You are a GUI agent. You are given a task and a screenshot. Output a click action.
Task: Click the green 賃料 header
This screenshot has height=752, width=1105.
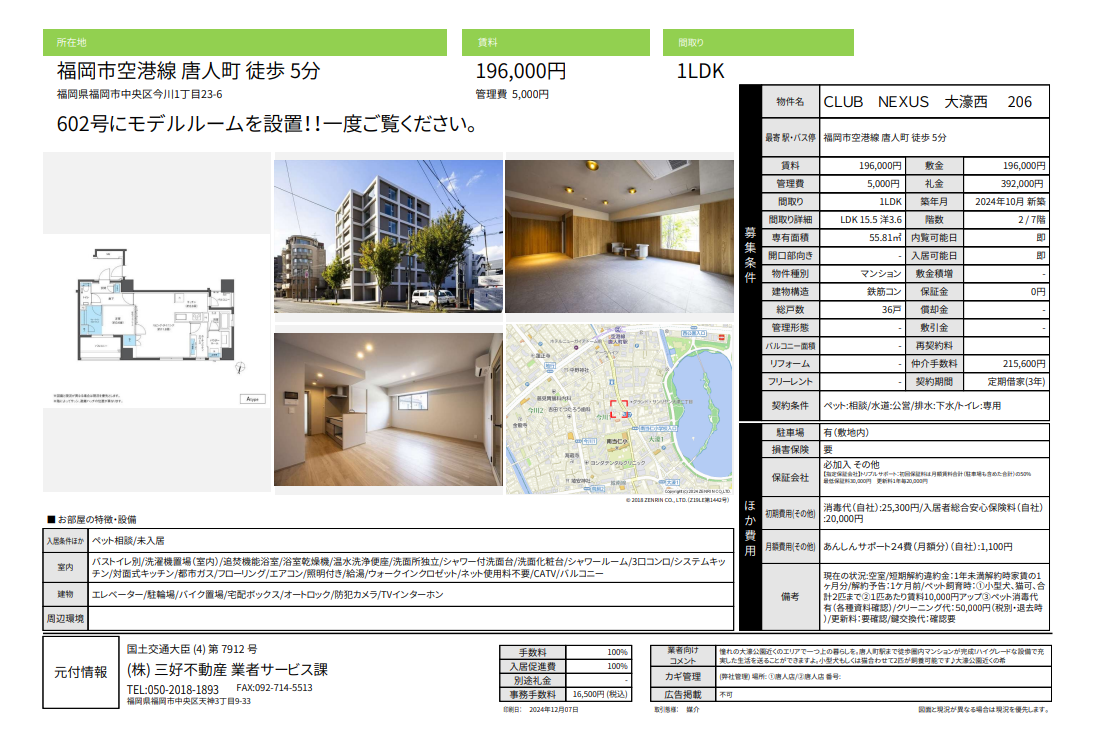pos(555,42)
